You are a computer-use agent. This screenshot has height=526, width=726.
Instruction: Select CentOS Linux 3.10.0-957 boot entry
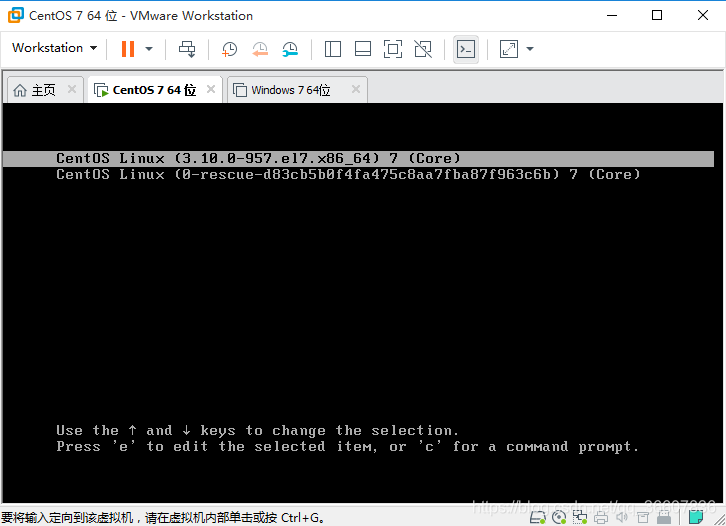(x=358, y=158)
